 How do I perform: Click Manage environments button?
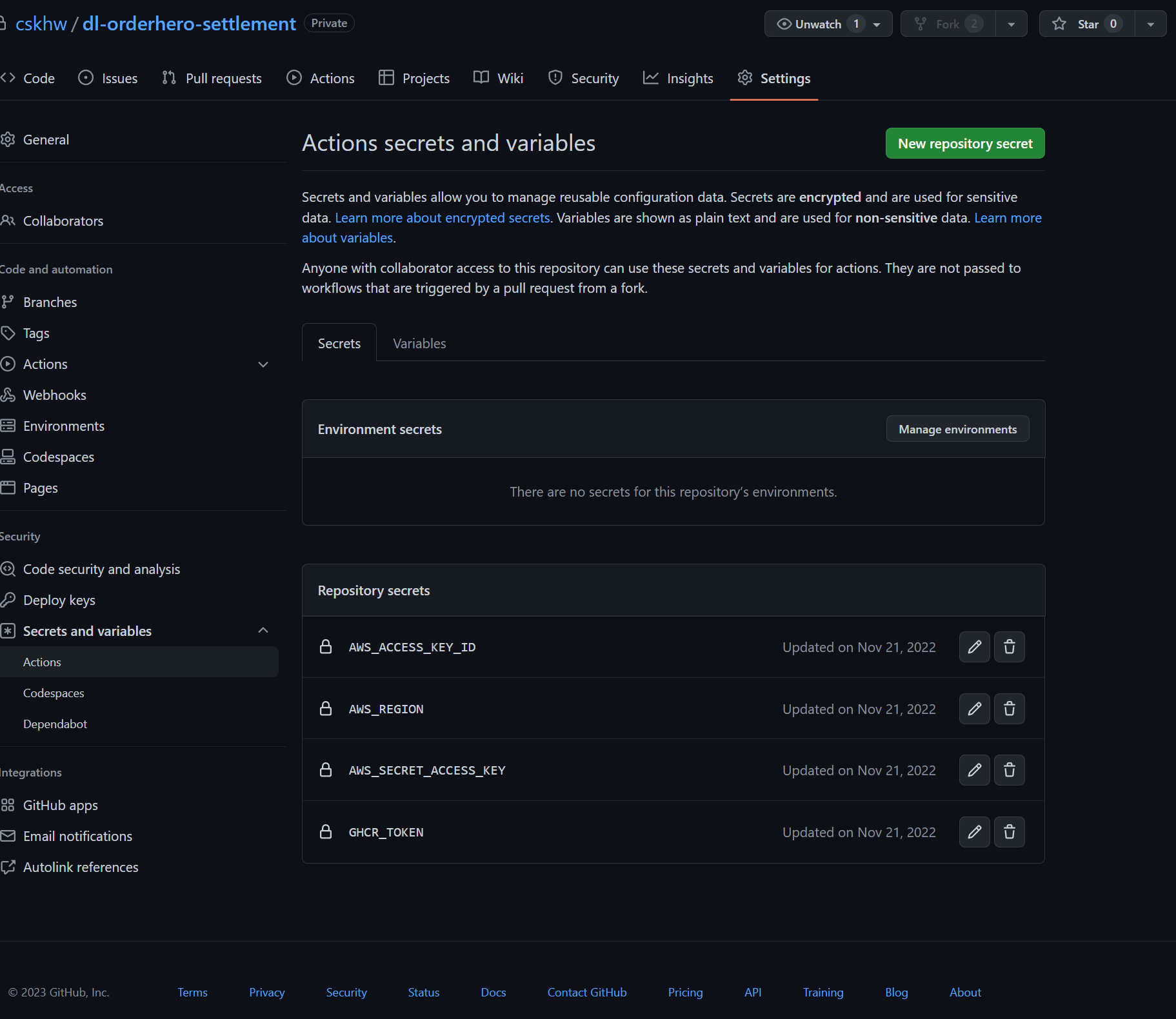(957, 429)
